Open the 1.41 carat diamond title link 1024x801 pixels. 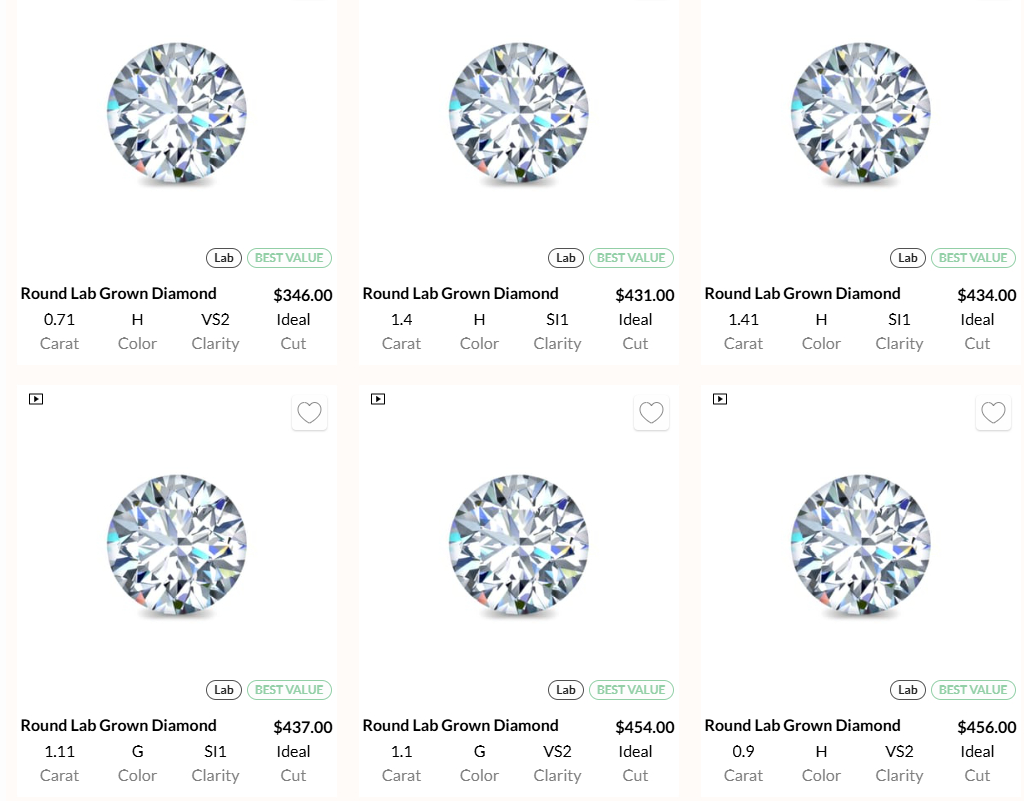802,294
